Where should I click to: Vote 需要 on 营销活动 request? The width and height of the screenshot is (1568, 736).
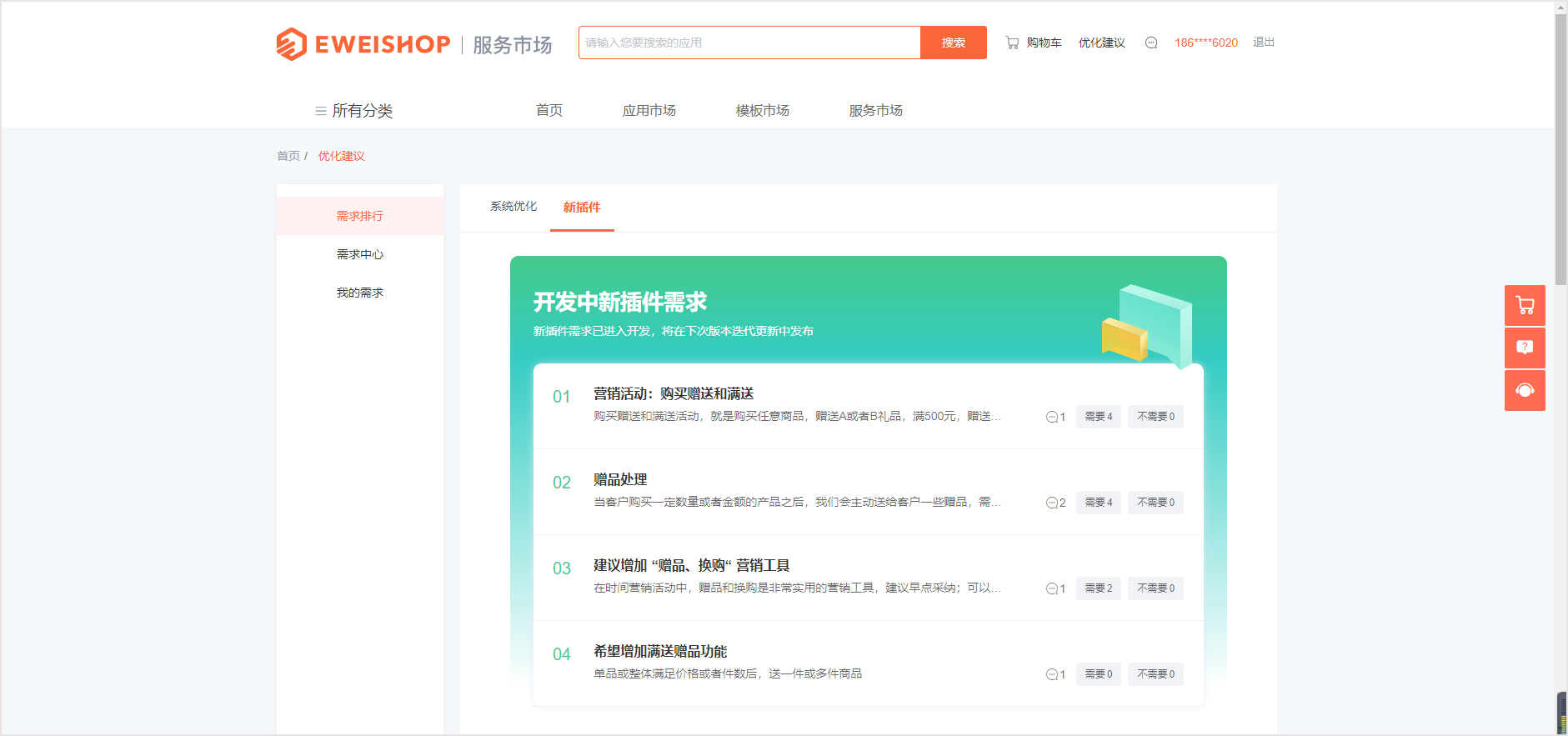[x=1098, y=417]
